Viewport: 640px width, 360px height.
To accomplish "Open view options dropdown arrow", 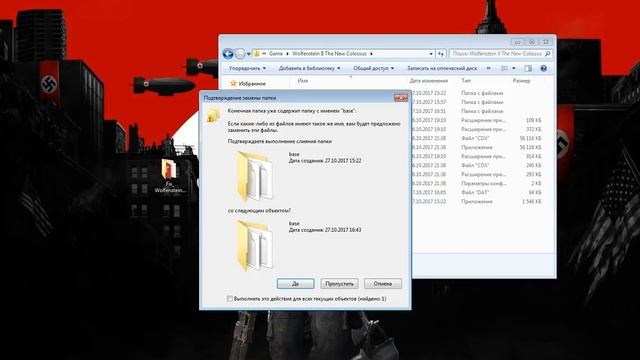I will pos(513,68).
